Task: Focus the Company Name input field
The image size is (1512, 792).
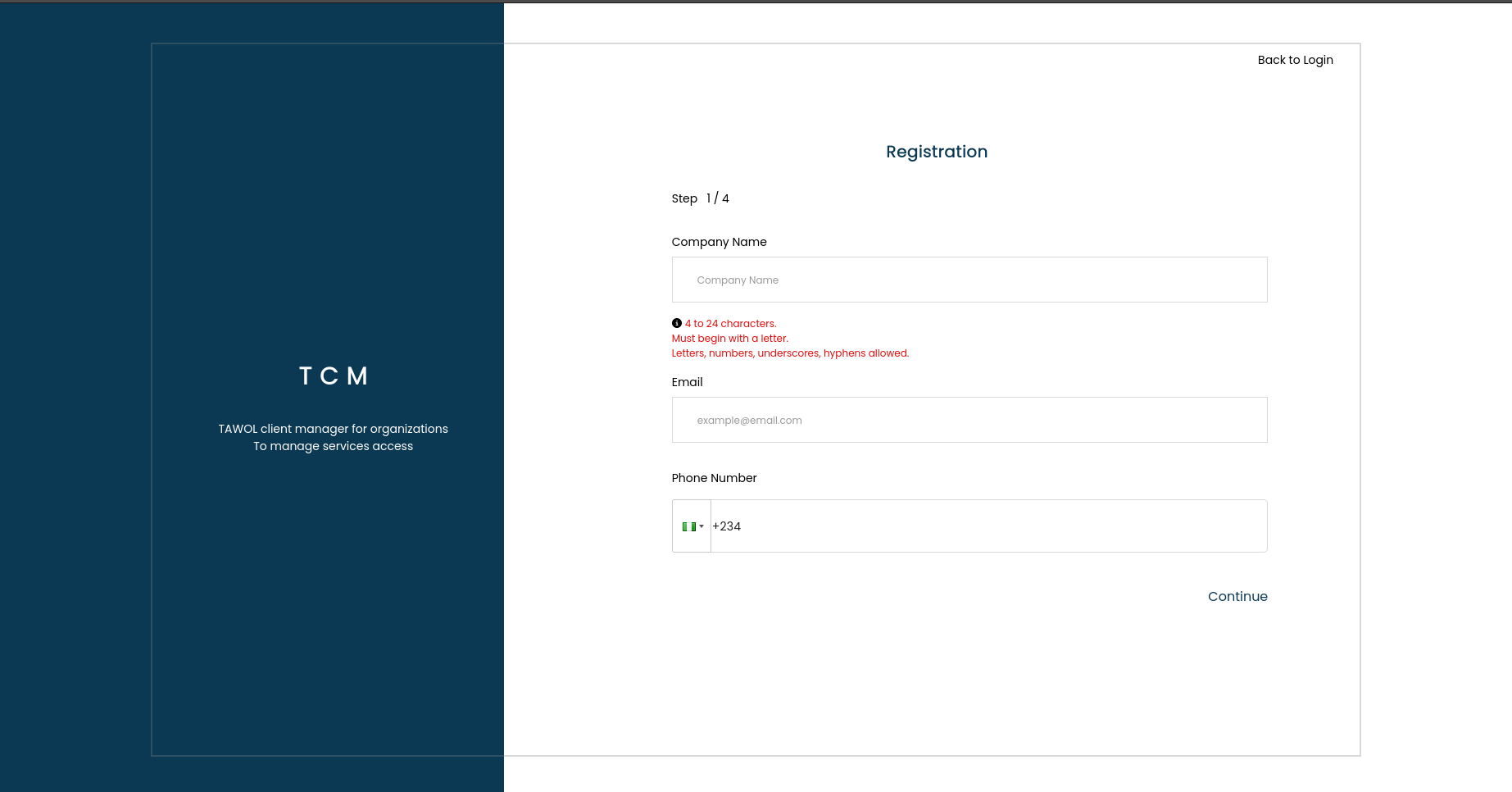Action: tap(969, 280)
